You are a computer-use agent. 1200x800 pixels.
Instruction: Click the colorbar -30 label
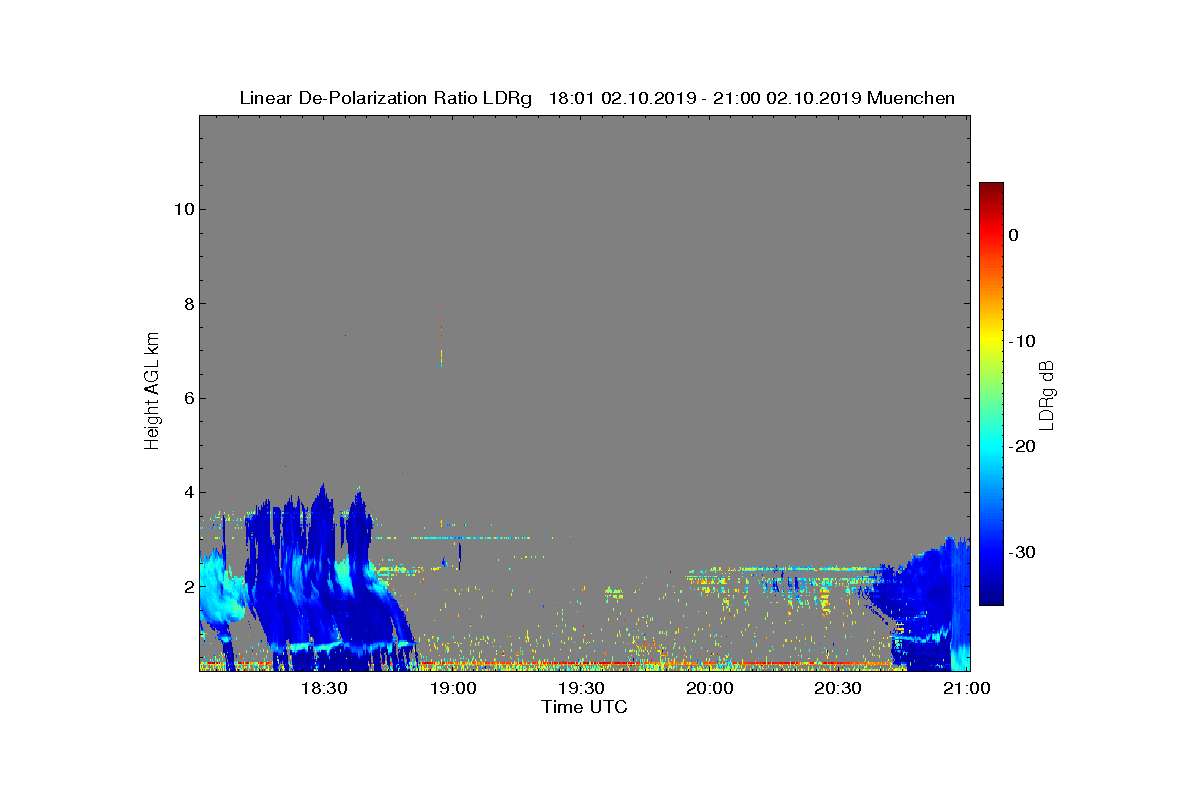(1022, 553)
